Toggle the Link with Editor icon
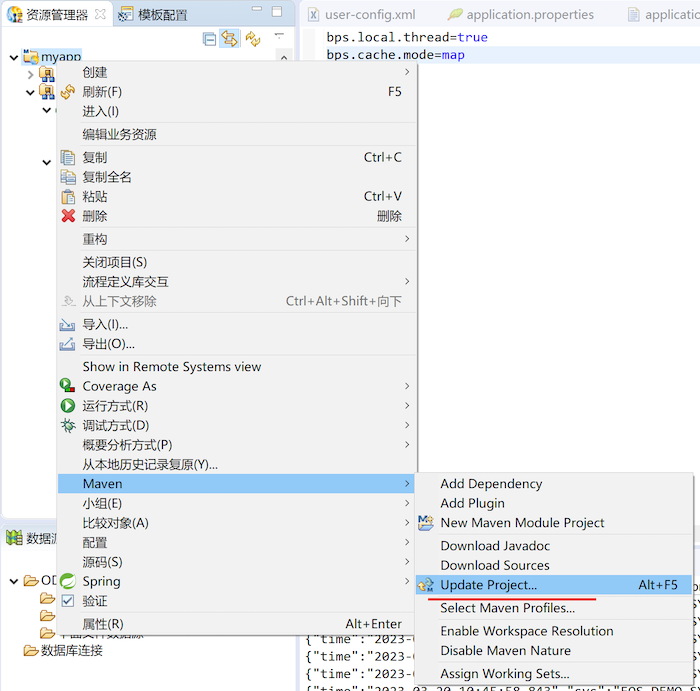The width and height of the screenshot is (700, 691). 229,39
